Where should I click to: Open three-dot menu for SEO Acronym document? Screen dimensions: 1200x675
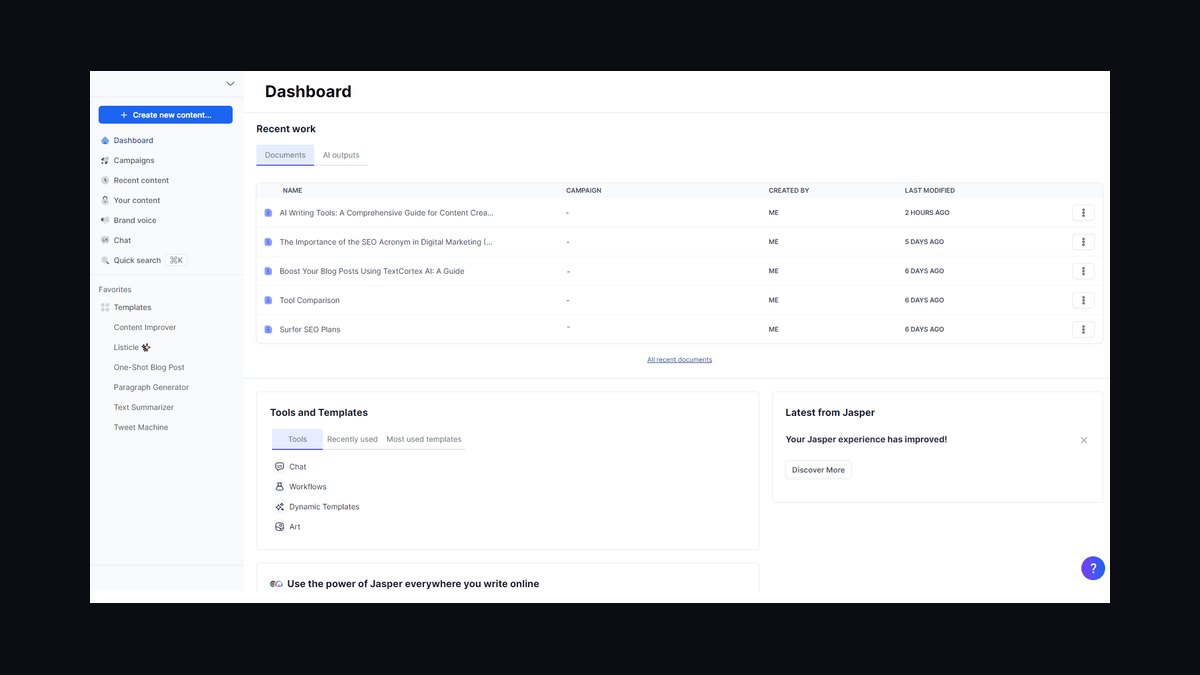point(1083,242)
